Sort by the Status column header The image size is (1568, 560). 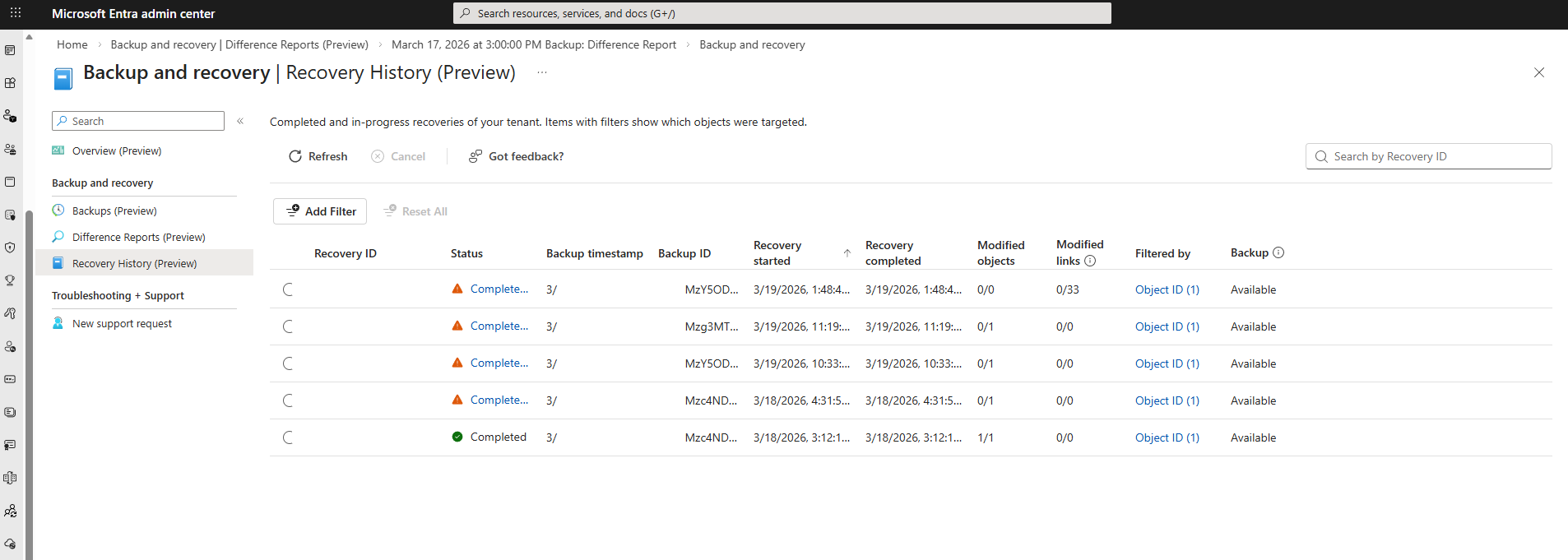pyautogui.click(x=466, y=253)
